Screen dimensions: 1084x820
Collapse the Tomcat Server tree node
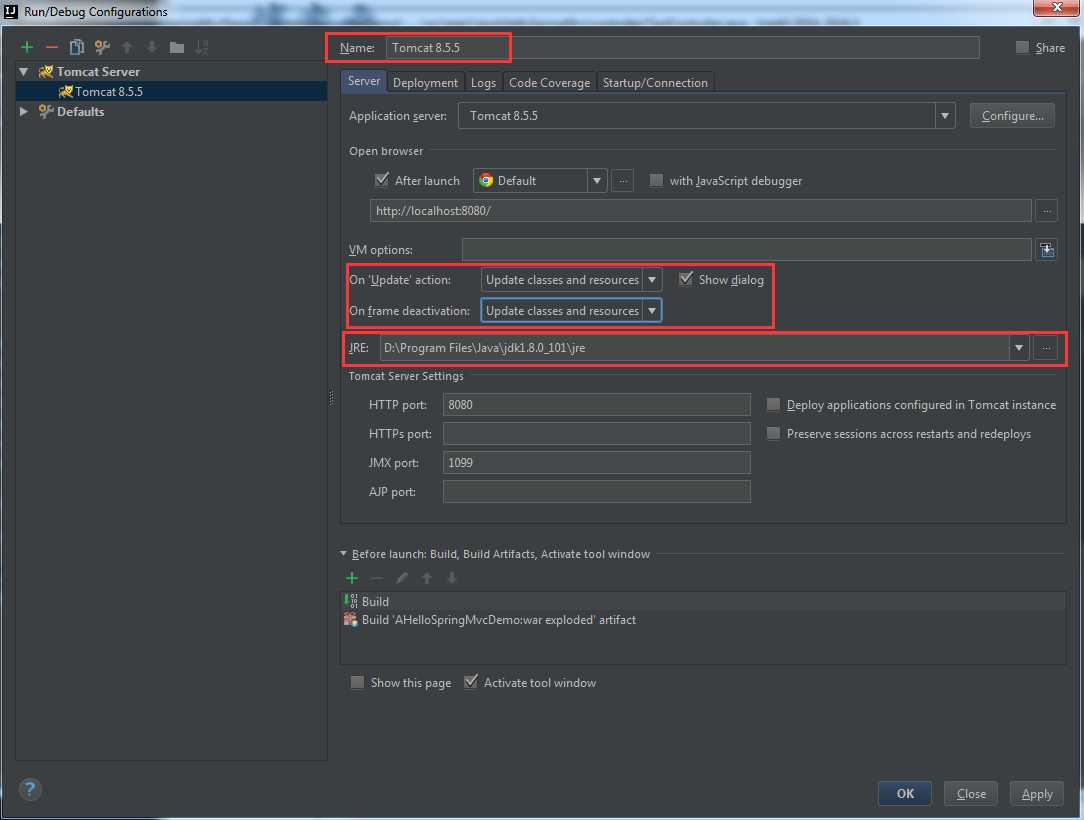tap(24, 71)
